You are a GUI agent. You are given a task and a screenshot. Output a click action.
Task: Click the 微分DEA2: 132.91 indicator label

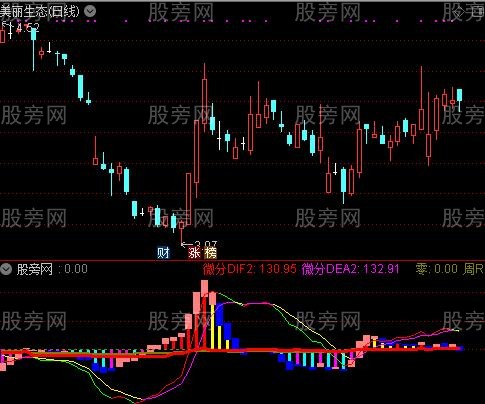click(x=350, y=269)
